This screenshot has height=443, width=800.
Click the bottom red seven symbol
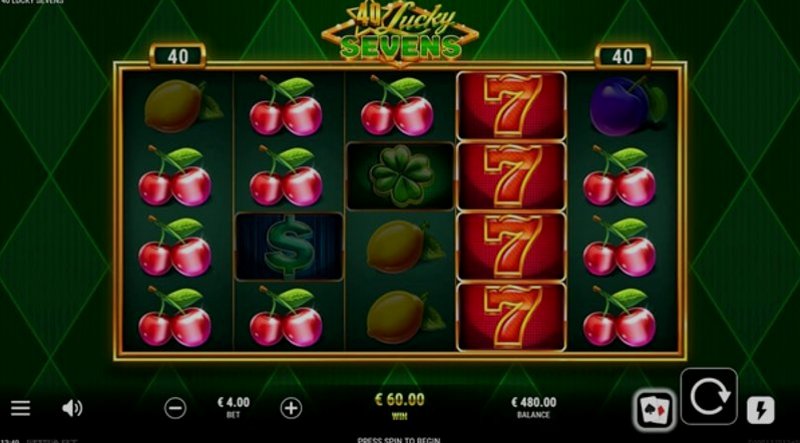tap(511, 317)
